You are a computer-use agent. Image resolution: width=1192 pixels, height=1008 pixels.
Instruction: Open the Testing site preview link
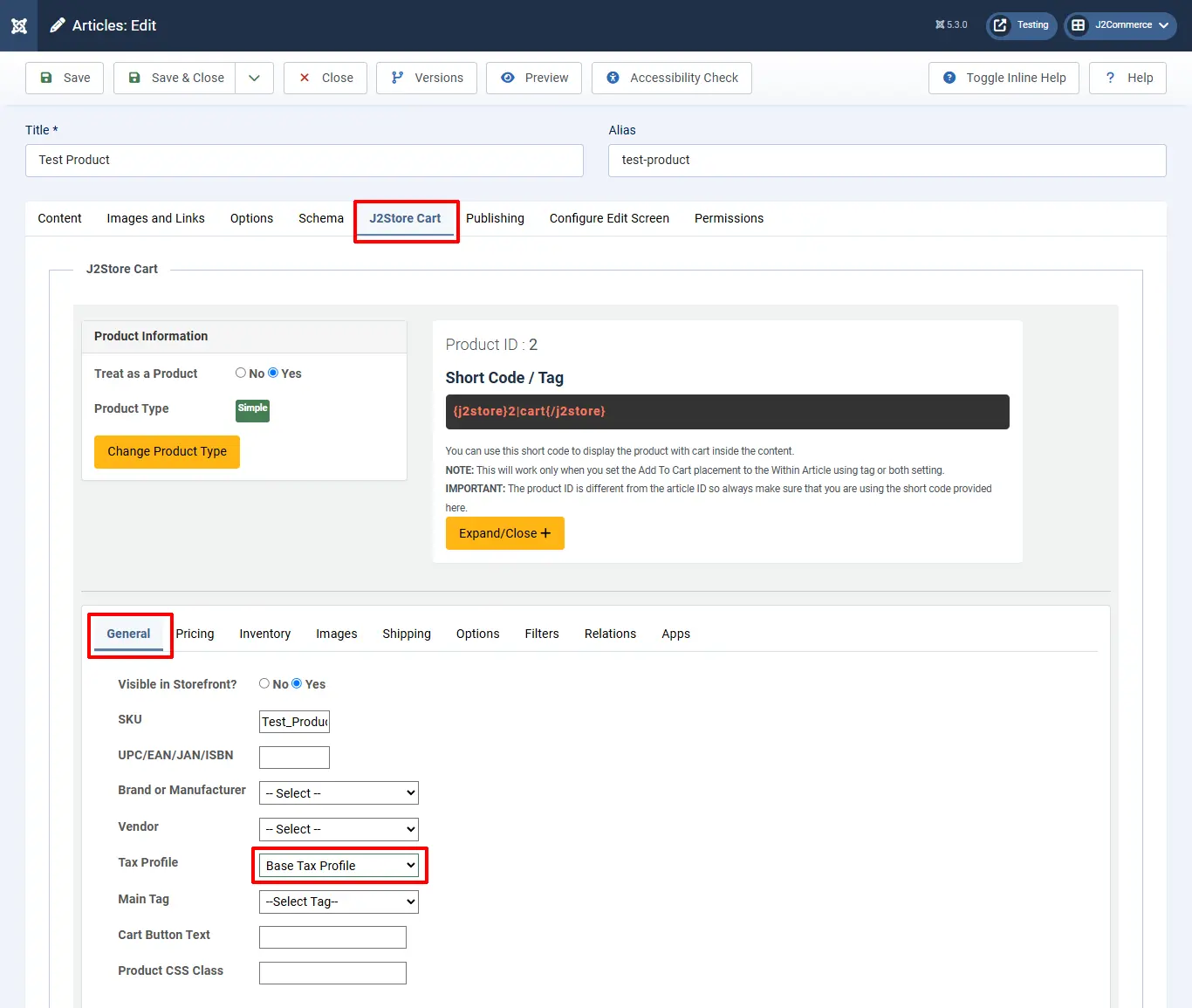1021,25
